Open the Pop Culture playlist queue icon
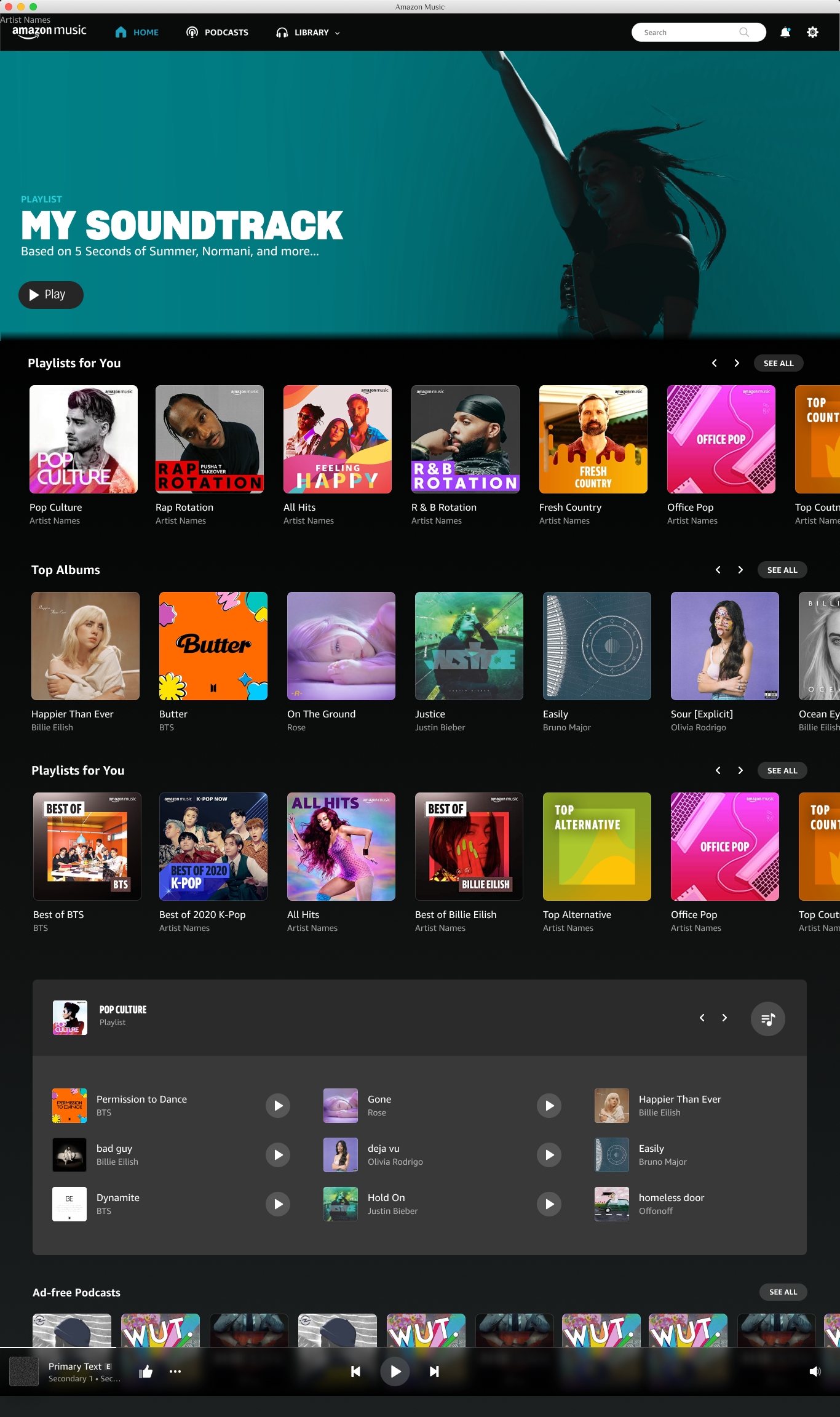 point(767,1019)
